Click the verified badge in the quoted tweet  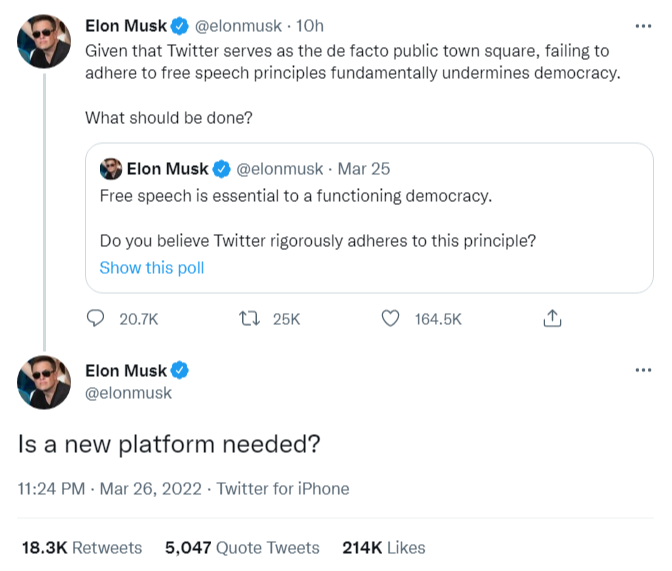pos(221,169)
